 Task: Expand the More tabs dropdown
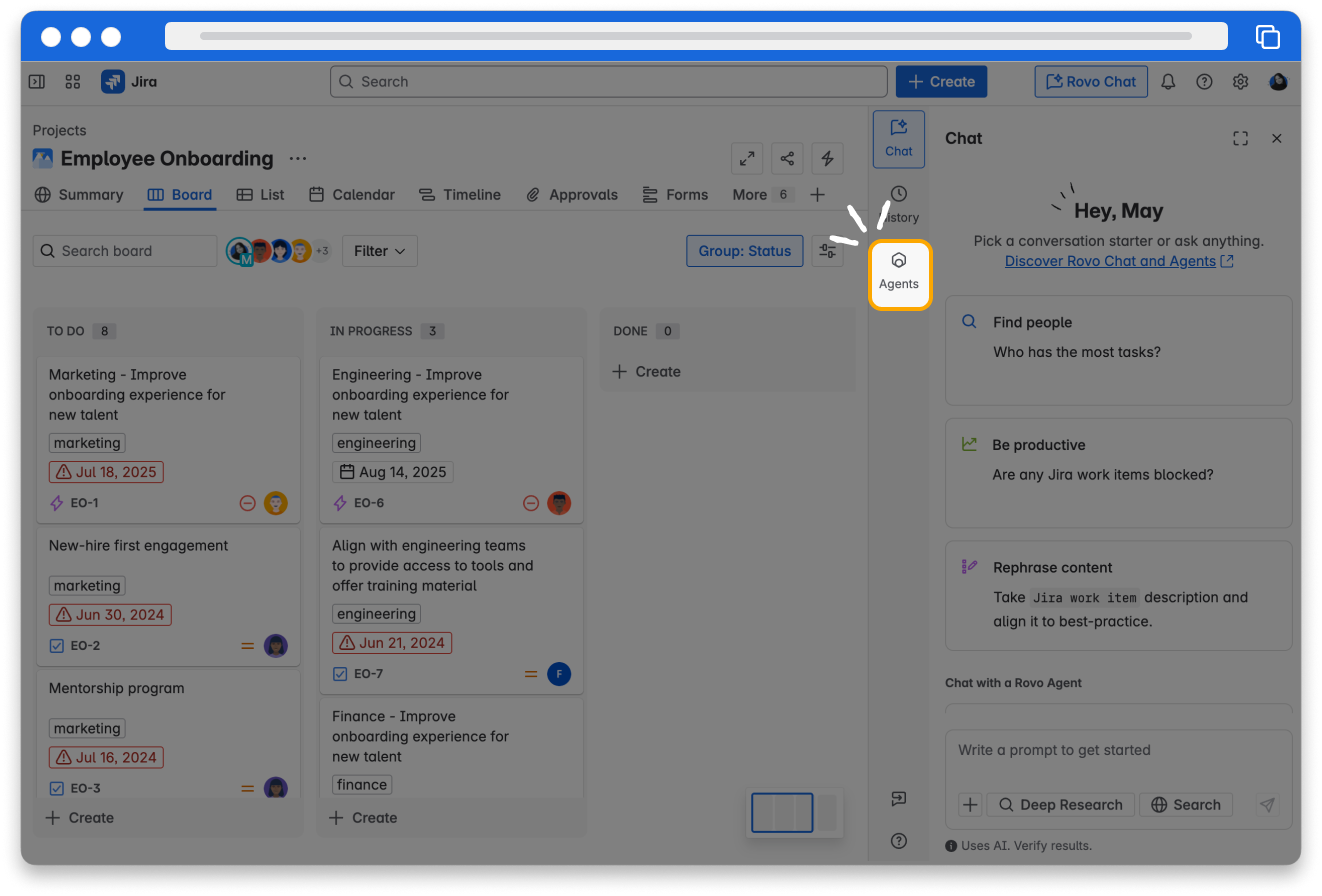(x=763, y=195)
